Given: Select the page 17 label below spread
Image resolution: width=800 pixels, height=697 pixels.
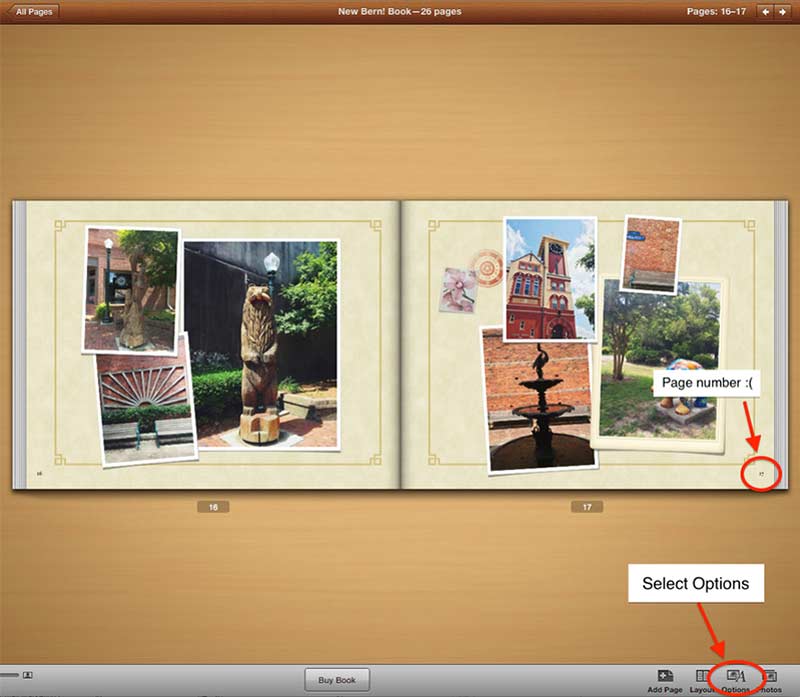Looking at the screenshot, I should [587, 508].
